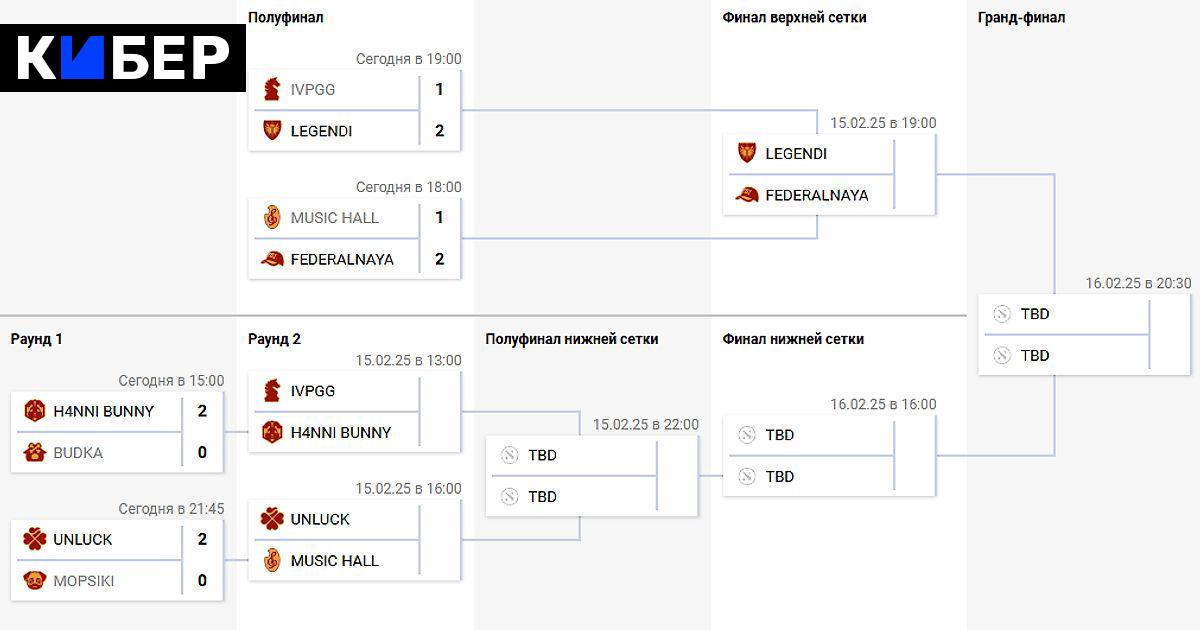Click the КИБЕР logo
The width and height of the screenshot is (1200, 630).
pos(123,58)
